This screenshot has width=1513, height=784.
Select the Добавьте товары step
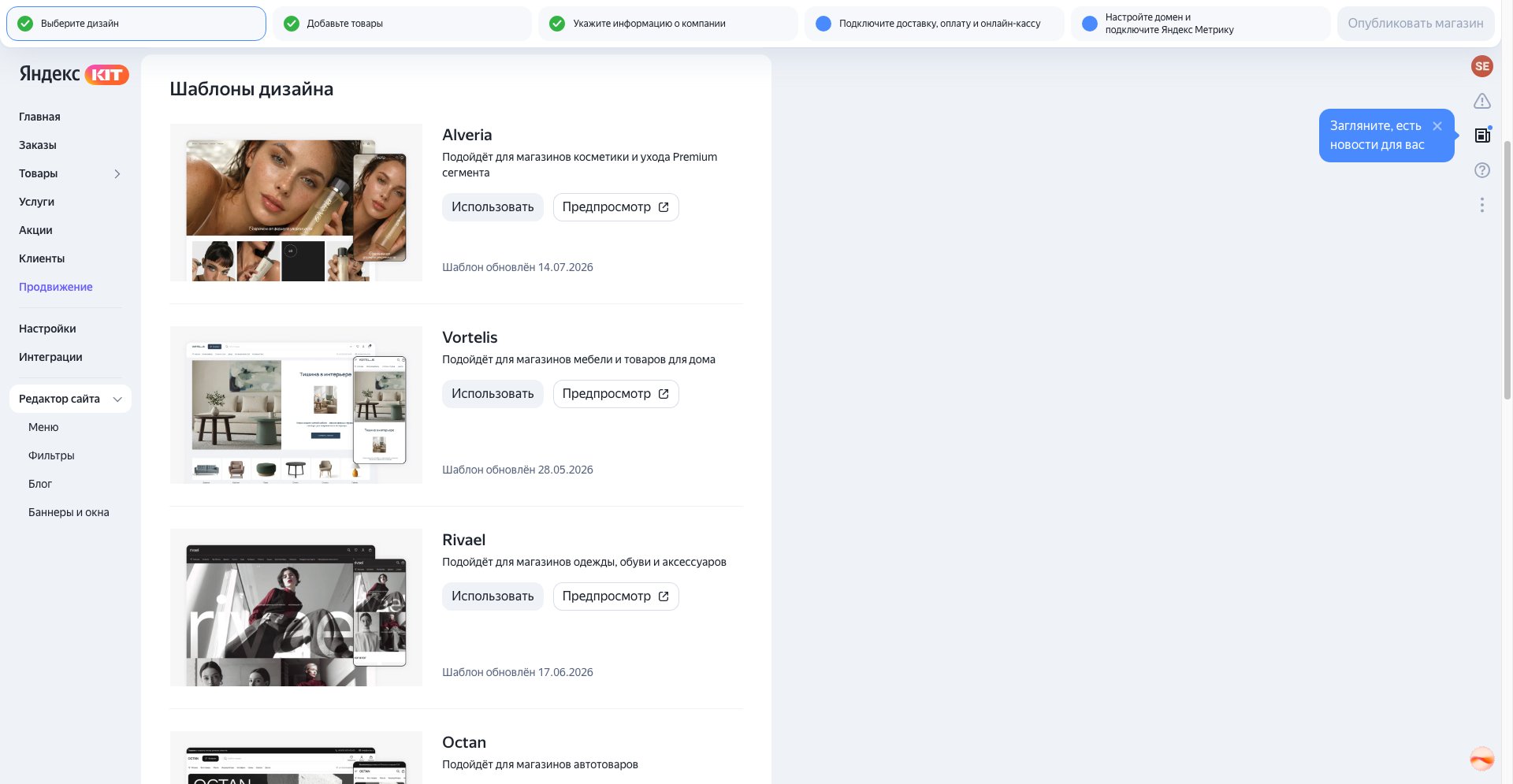point(402,24)
